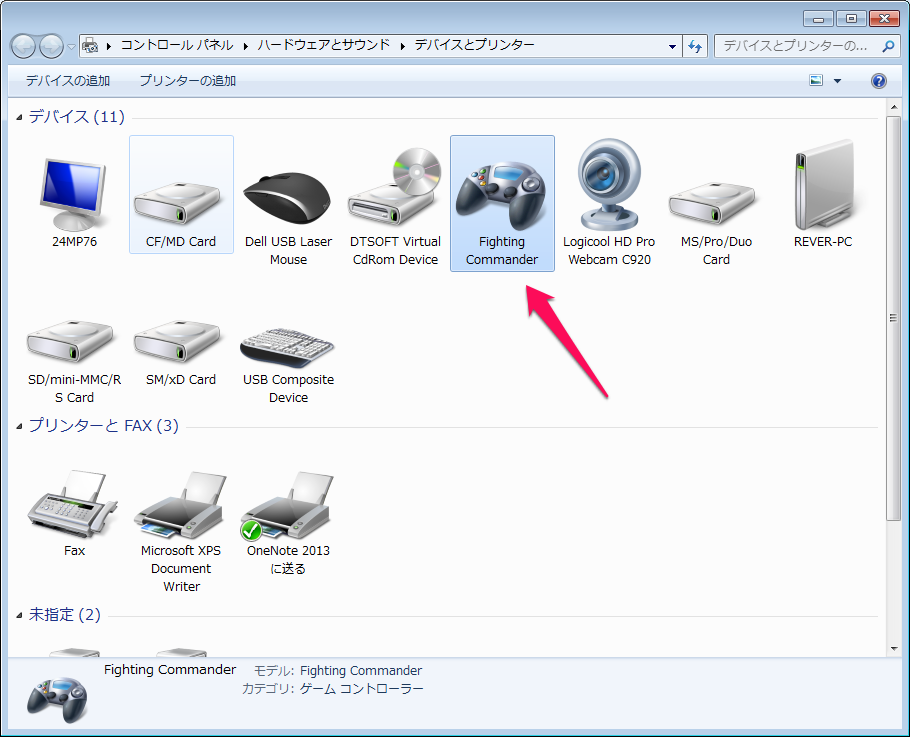Select the Fax machine icon

[x=73, y=504]
